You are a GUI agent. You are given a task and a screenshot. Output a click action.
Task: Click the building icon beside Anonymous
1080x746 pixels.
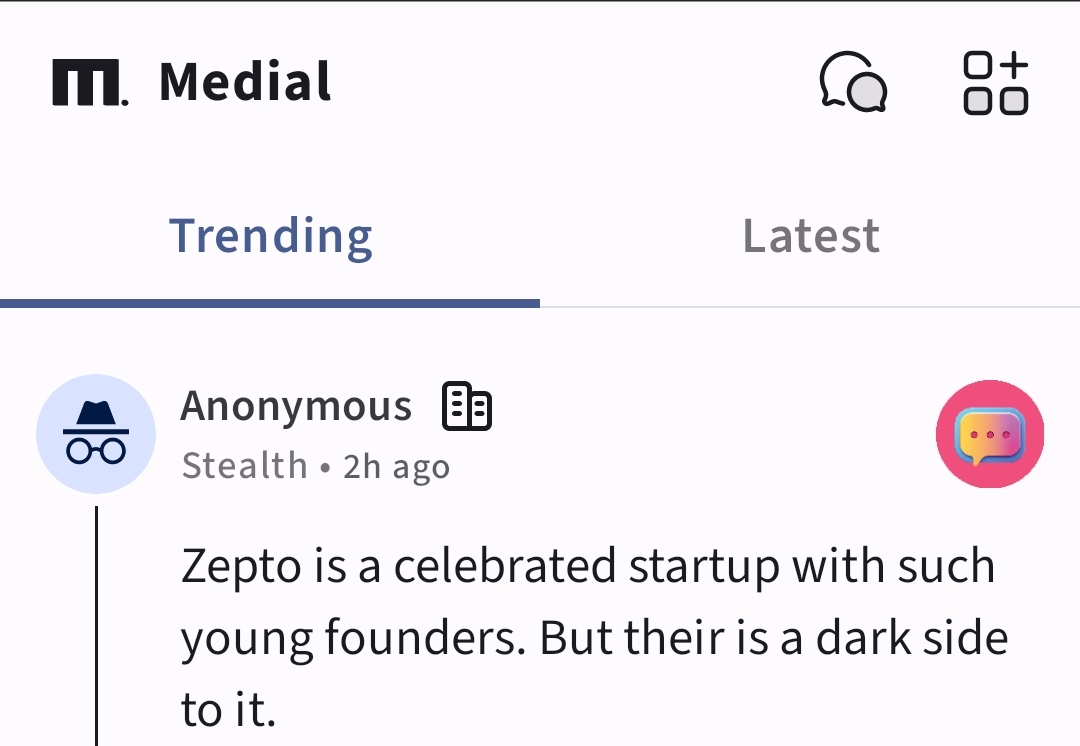pyautogui.click(x=467, y=407)
